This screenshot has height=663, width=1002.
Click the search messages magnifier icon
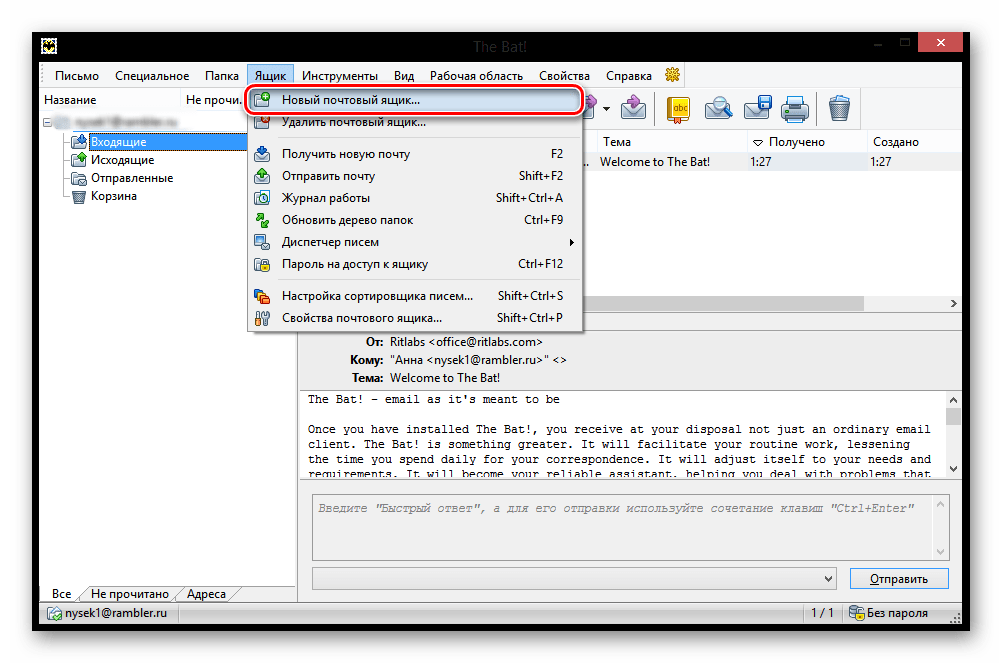click(717, 108)
